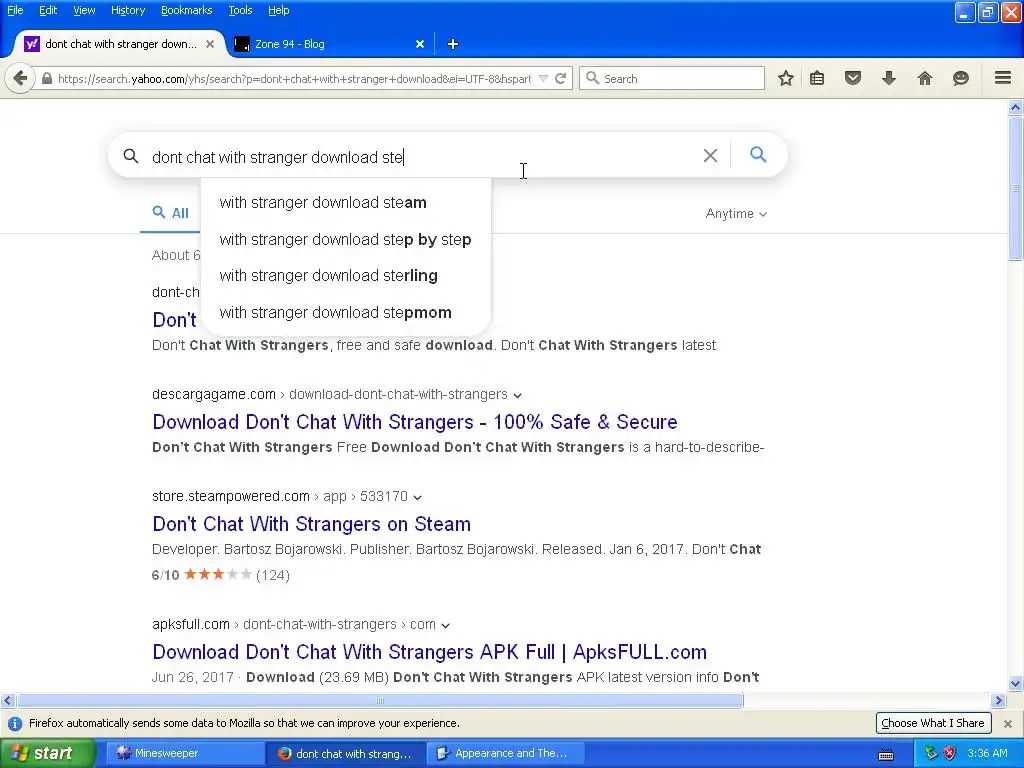The image size is (1024, 768).
Task: Open the URL bar history dropdown arrow
Action: (543, 78)
